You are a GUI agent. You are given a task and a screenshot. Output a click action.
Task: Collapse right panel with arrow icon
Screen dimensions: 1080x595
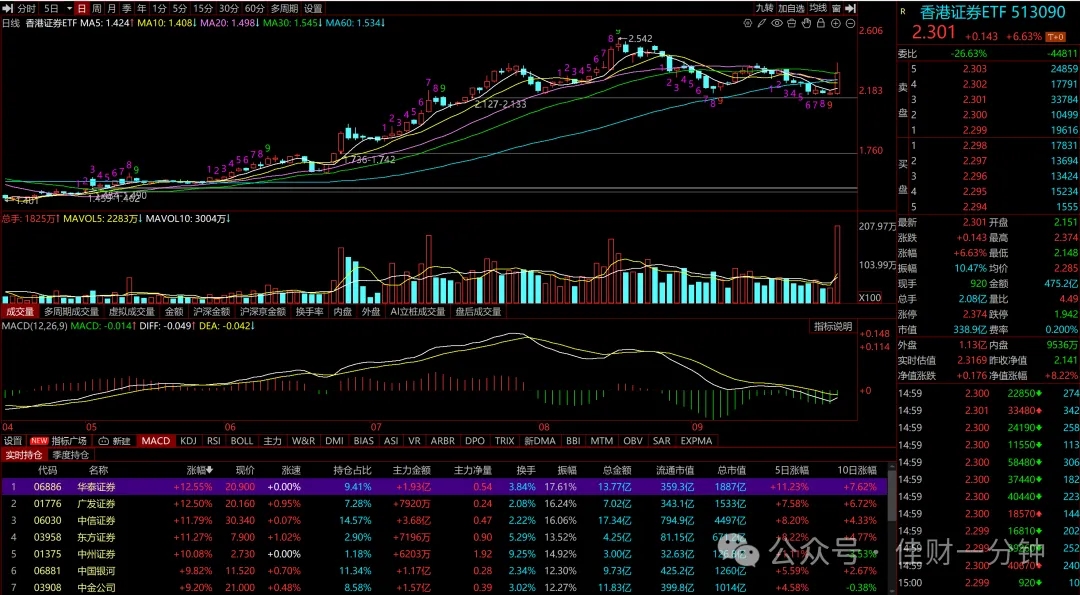coord(851,8)
